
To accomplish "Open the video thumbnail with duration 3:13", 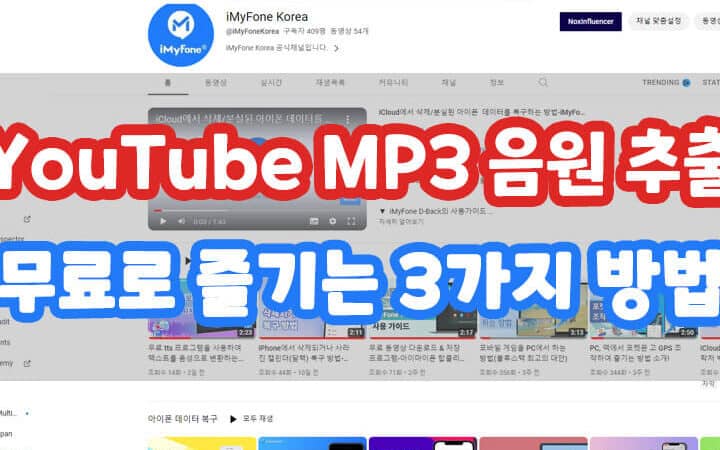I will click(533, 310).
